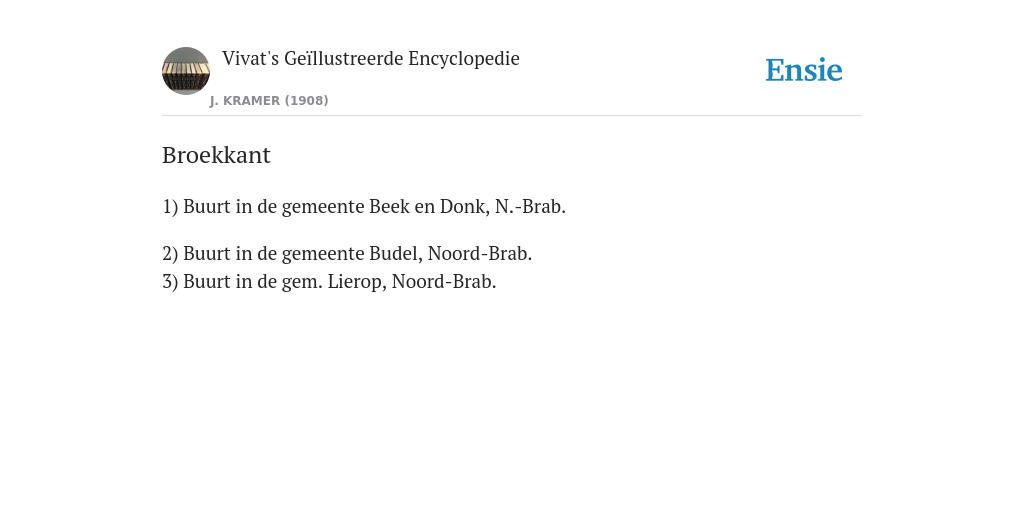Open the encyclopedia book-spines round thumbnail
Viewport: 1024px width, 512px height.
186,71
